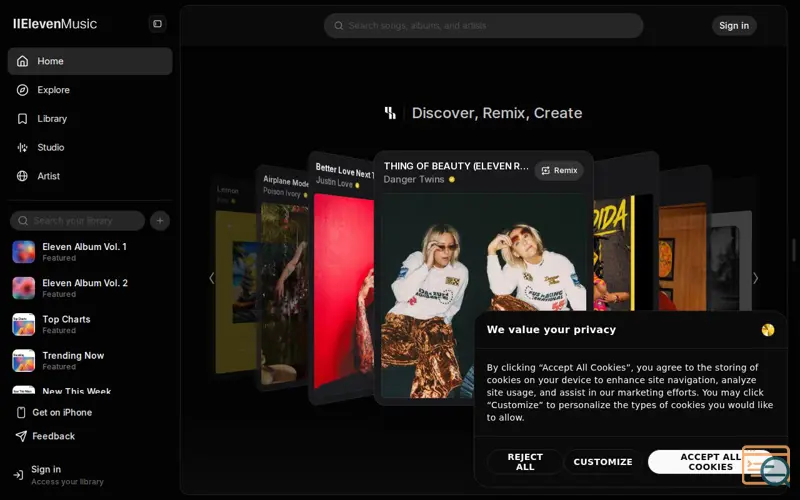Click the Artist globe icon

22,176
